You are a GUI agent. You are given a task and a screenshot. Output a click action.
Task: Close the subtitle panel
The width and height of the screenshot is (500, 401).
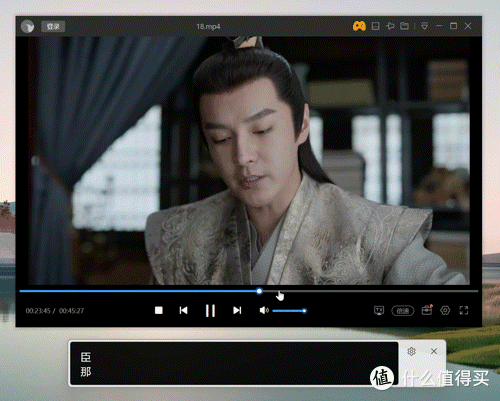tap(434, 351)
